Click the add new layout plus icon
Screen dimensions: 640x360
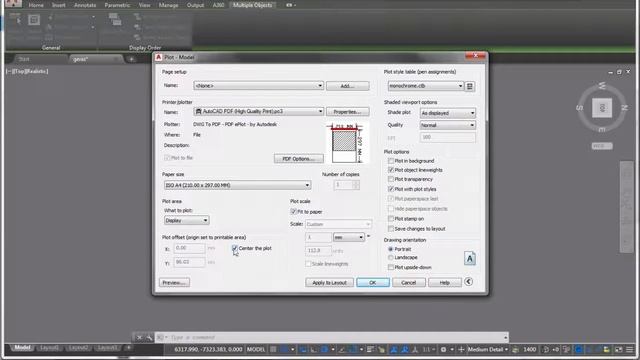click(128, 348)
